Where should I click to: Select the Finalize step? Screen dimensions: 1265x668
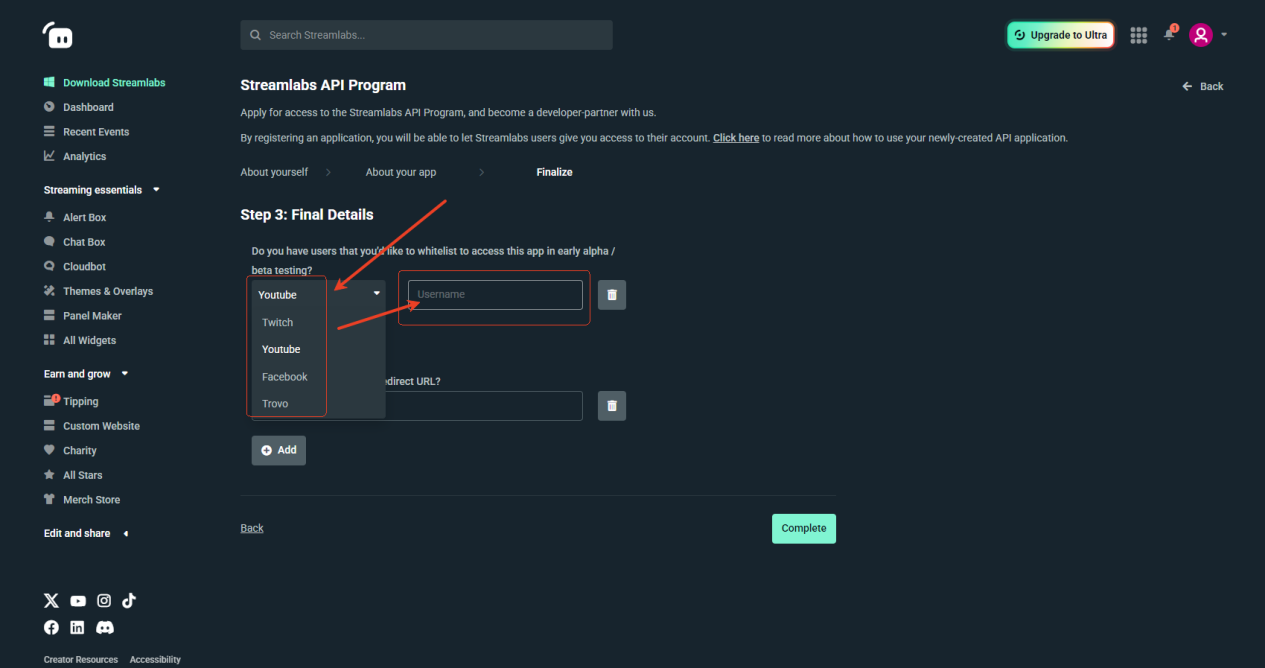pyautogui.click(x=554, y=172)
